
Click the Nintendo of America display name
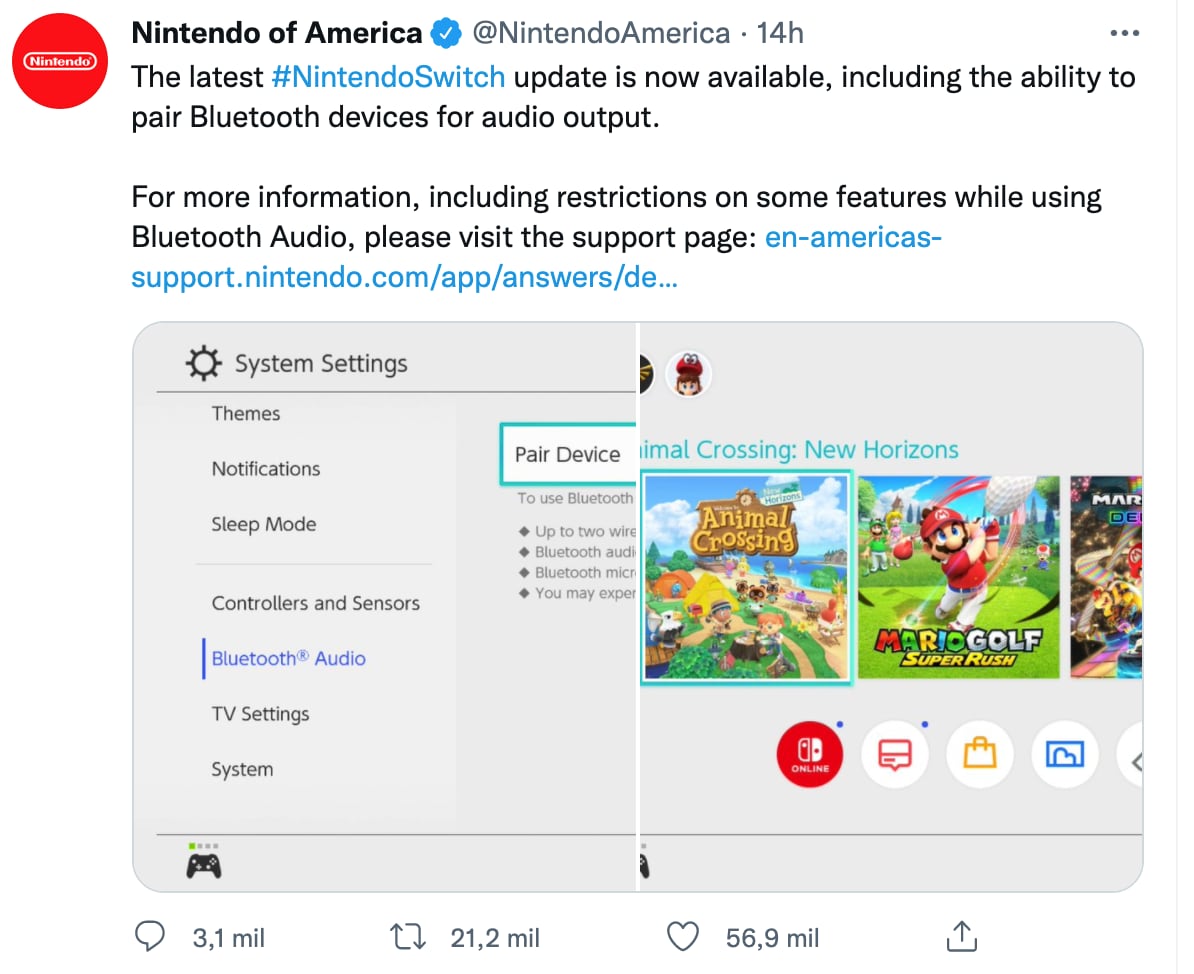coord(276,34)
